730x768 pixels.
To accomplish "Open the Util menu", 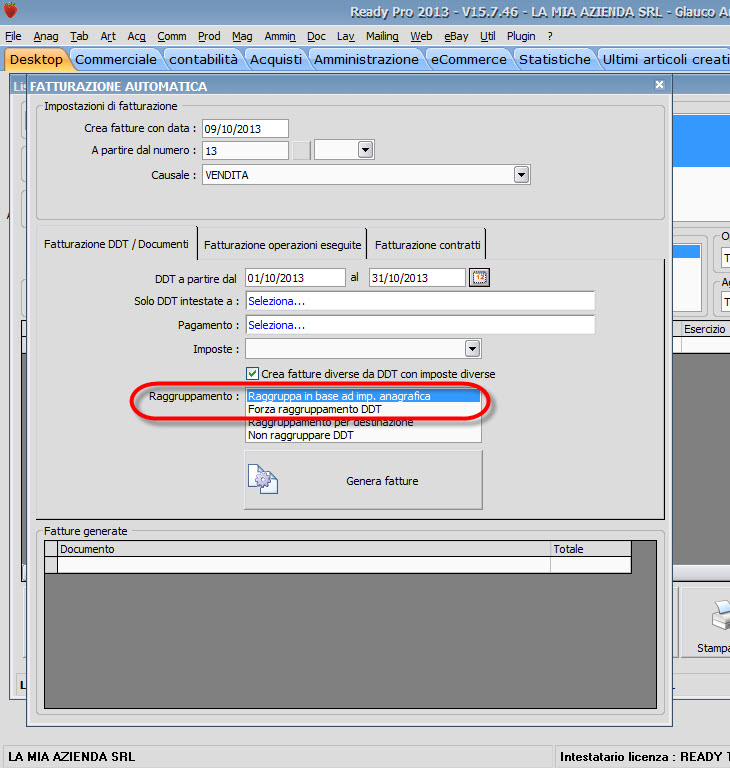I will pyautogui.click(x=487, y=36).
